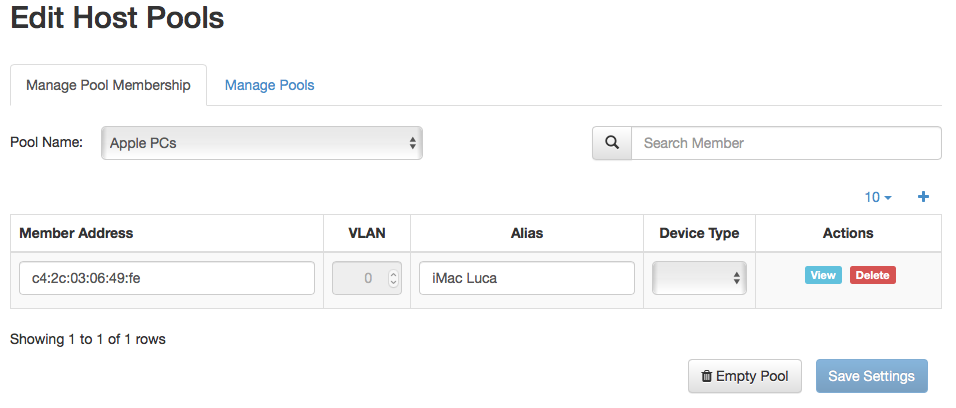
Task: Add a new pool member with plus icon
Action: pyautogui.click(x=923, y=197)
